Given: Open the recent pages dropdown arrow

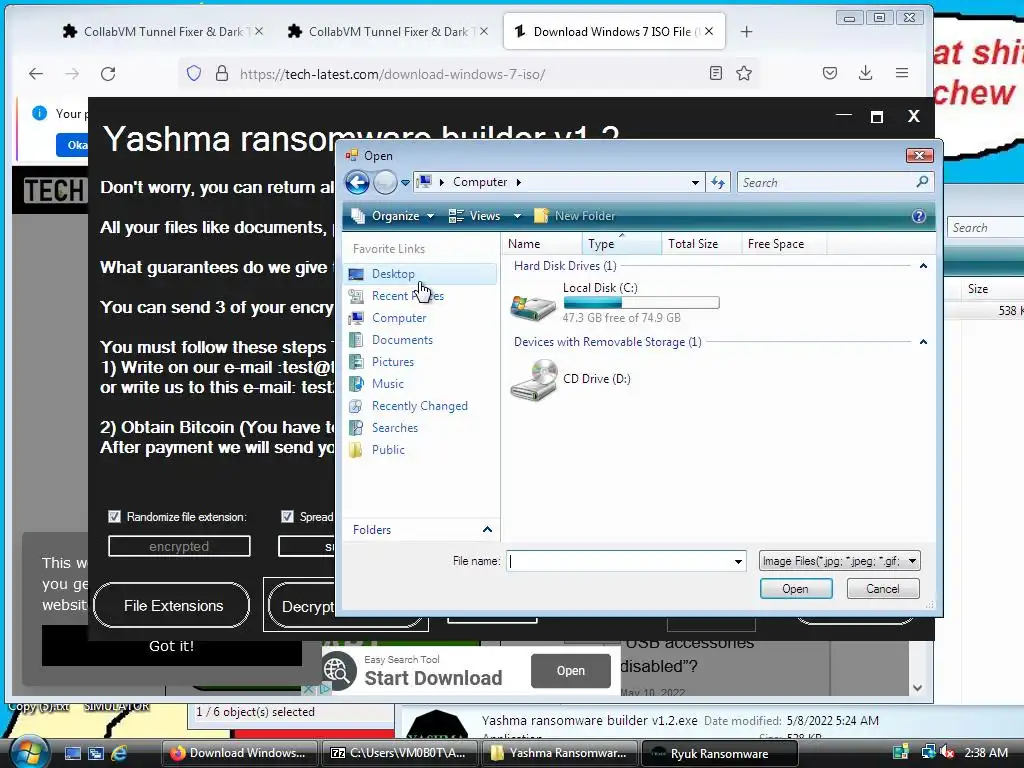Looking at the screenshot, I should pos(406,183).
